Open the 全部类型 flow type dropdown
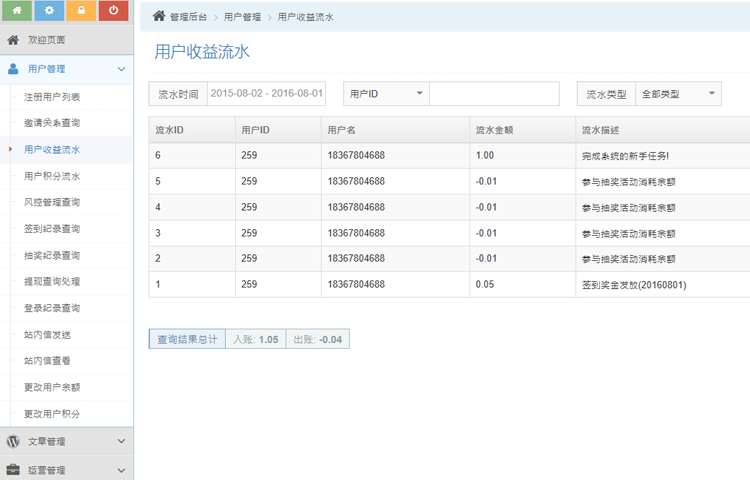 (678, 94)
